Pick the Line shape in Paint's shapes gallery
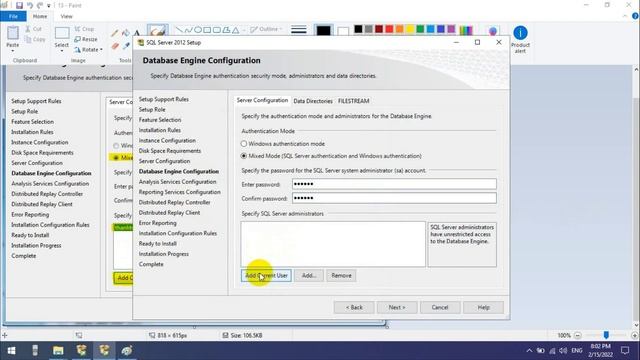The image size is (640, 360). point(179,29)
